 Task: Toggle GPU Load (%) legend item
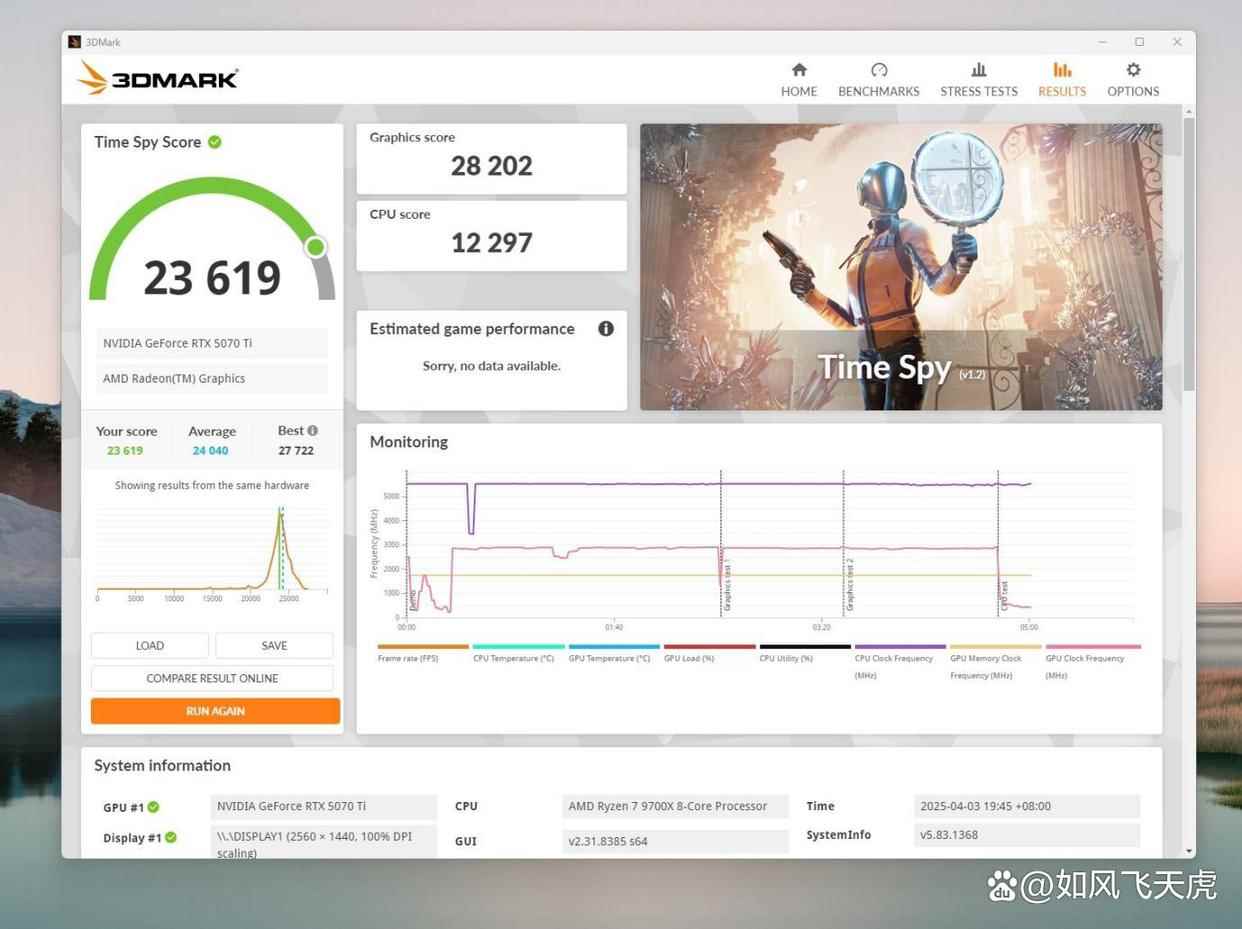click(709, 647)
